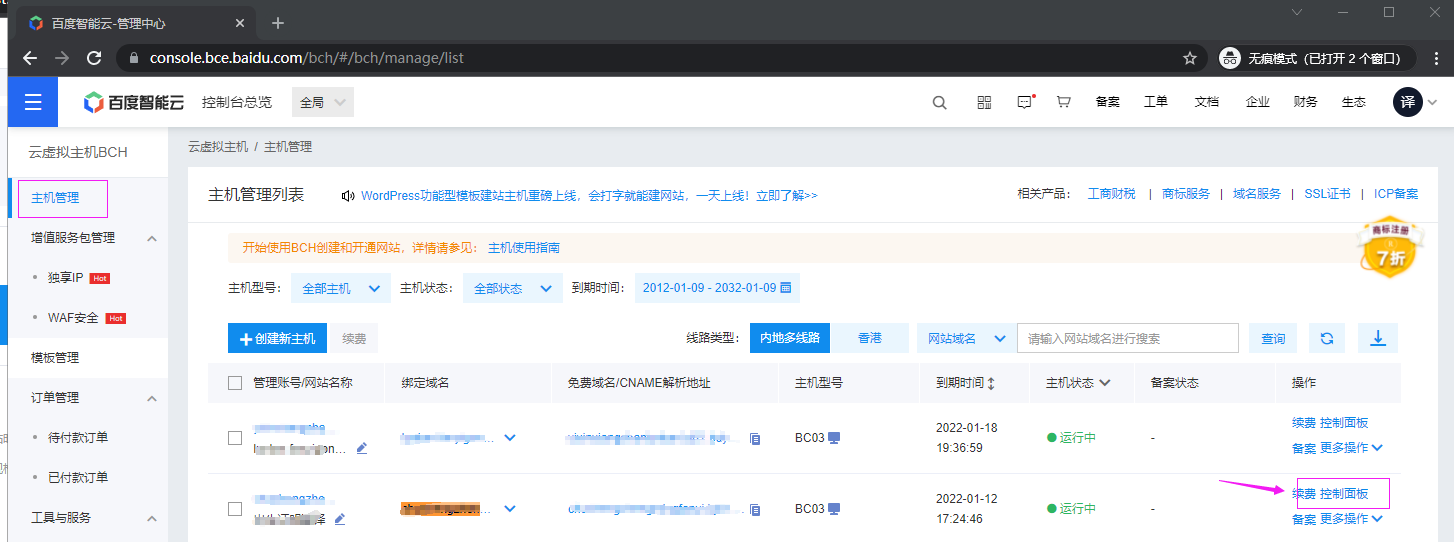Open the message notifications icon
Image resolution: width=1454 pixels, height=542 pixels.
[1024, 102]
